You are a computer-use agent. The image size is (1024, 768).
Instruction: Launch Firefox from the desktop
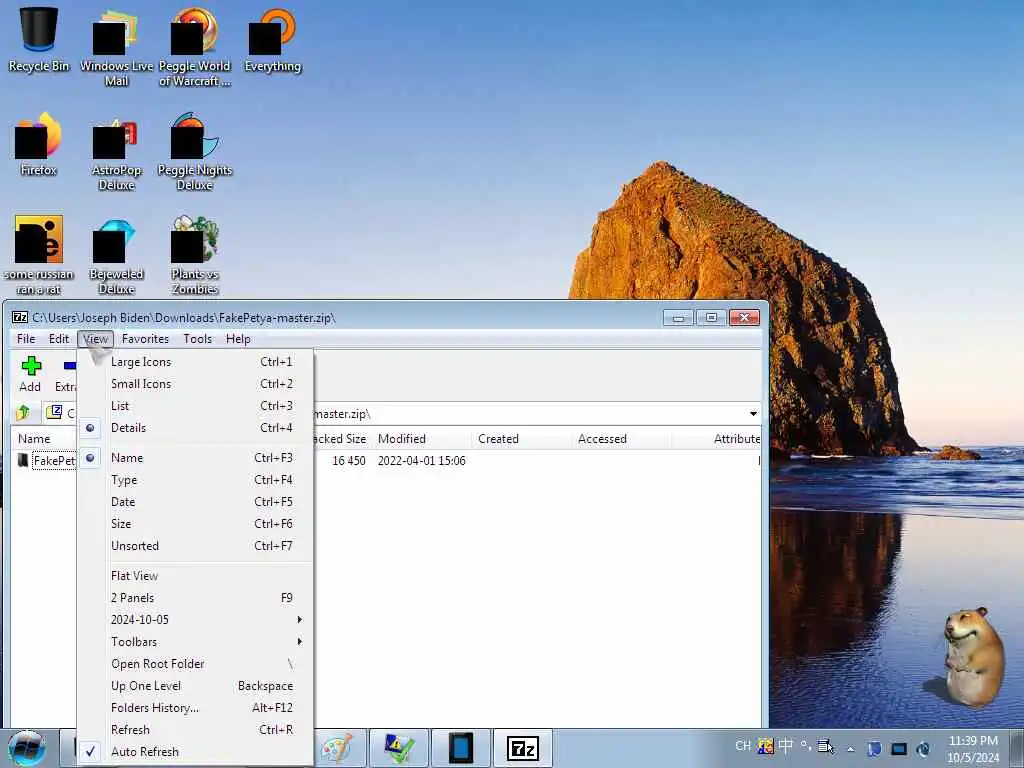pos(39,144)
